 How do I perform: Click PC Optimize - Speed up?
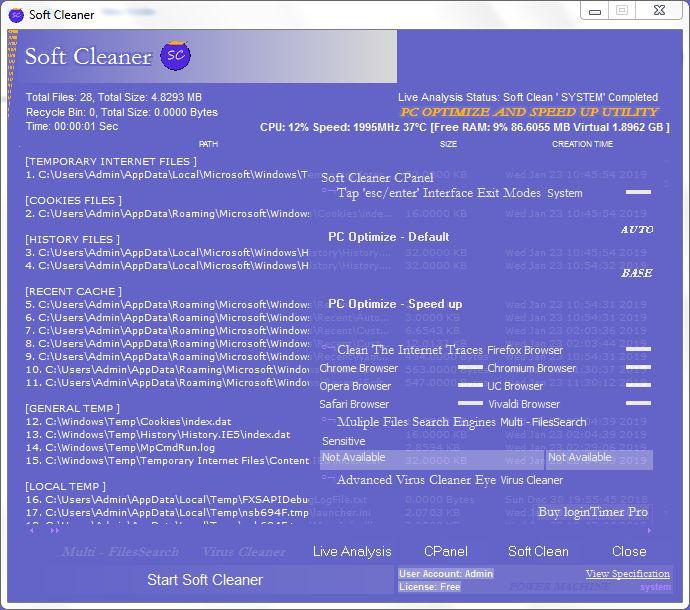click(395, 304)
